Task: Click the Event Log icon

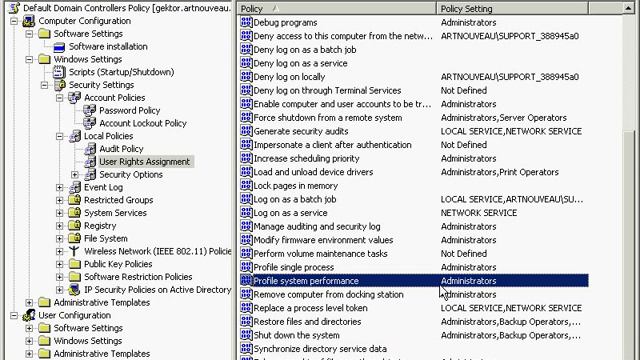Action: pyautogui.click(x=75, y=187)
